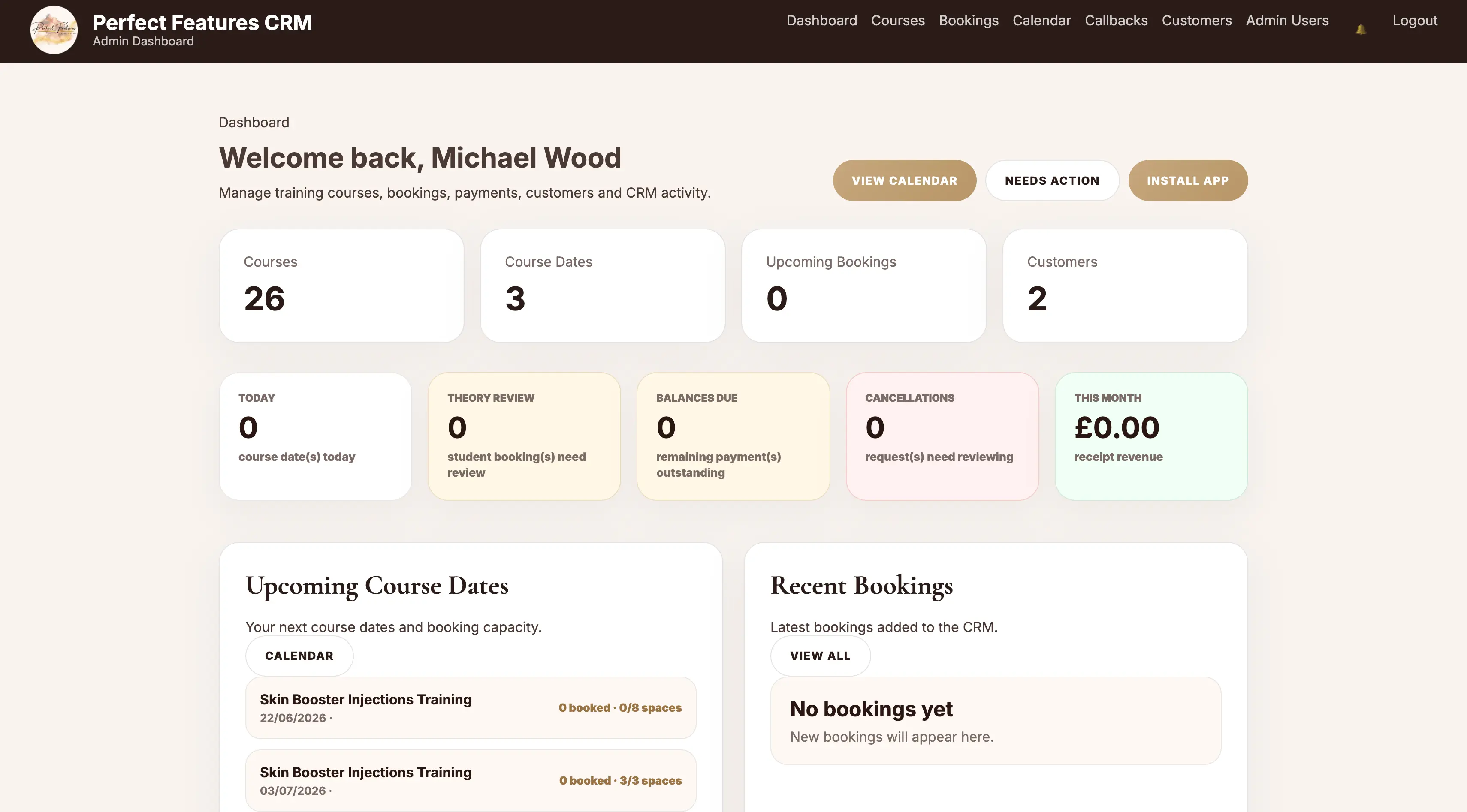Screen dimensions: 1467x812
Task: Switch to Calendar in top navigation
Action: point(1041,21)
